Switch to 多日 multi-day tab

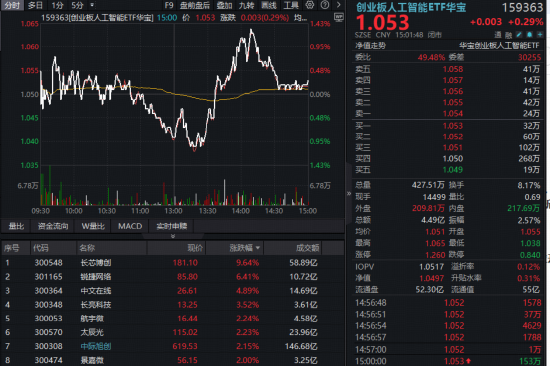(35, 5)
